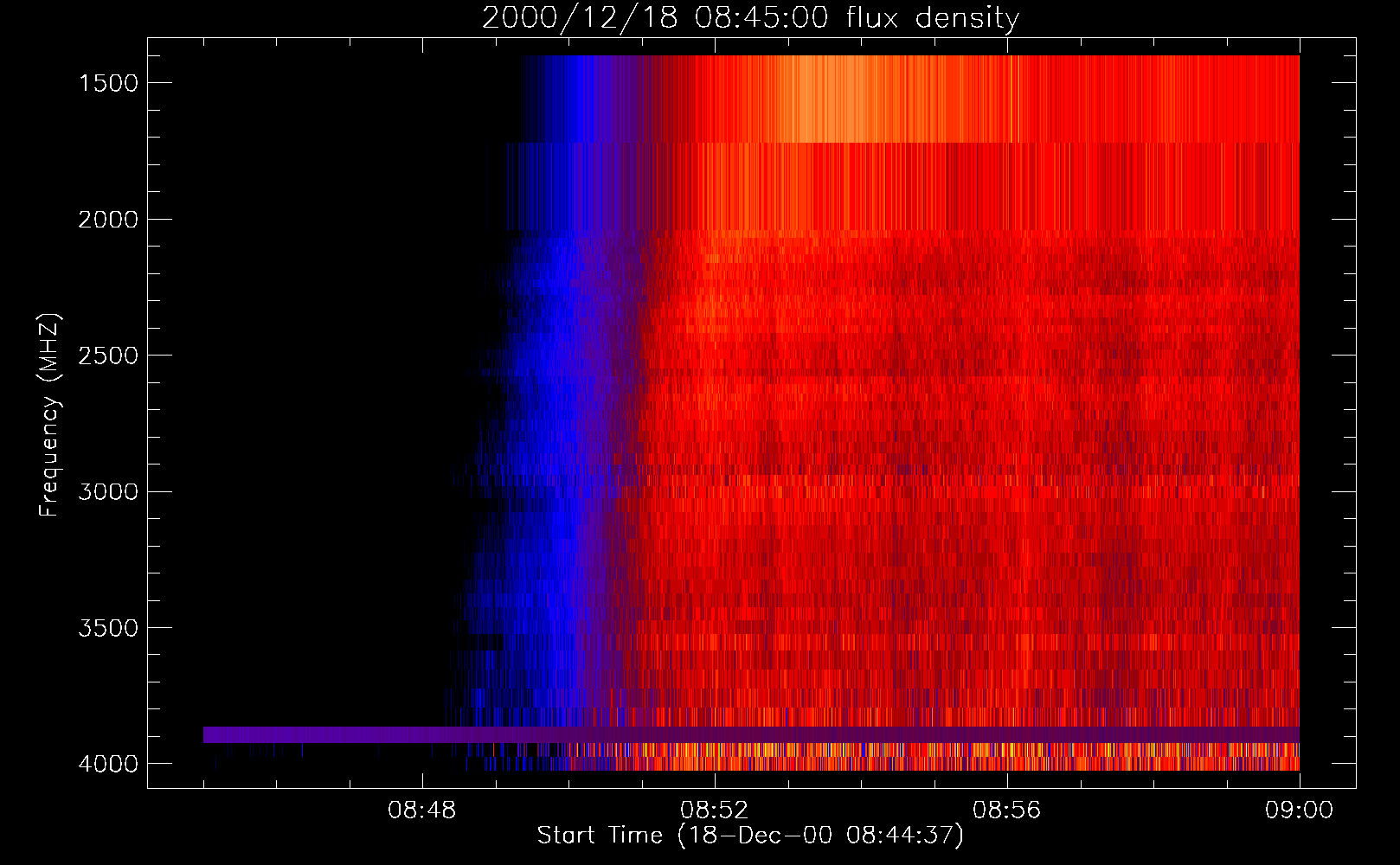This screenshot has width=1400, height=865.
Task: Click the 3000 frequency tick label
Action: [x=108, y=492]
